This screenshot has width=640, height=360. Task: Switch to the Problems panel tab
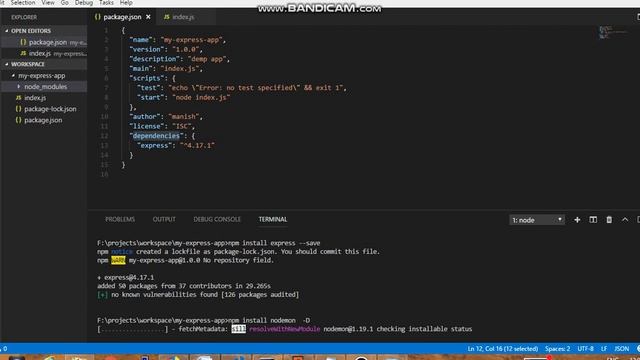click(120, 220)
